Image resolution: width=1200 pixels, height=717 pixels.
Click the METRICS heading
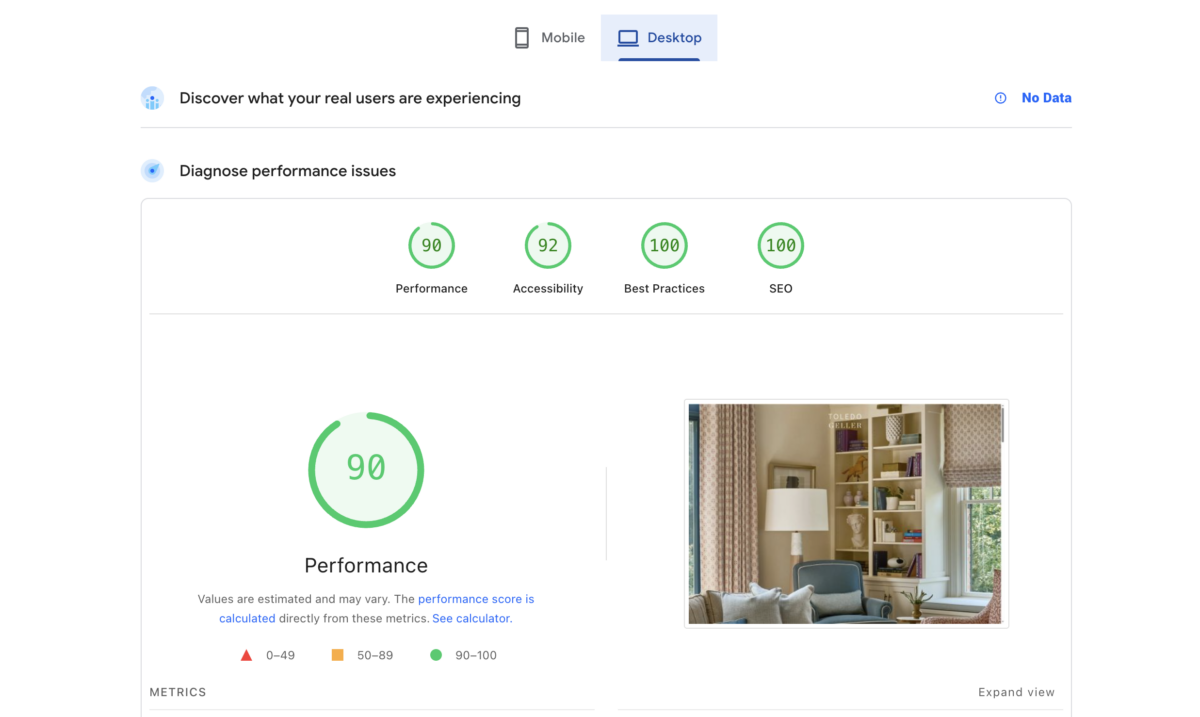coord(178,692)
